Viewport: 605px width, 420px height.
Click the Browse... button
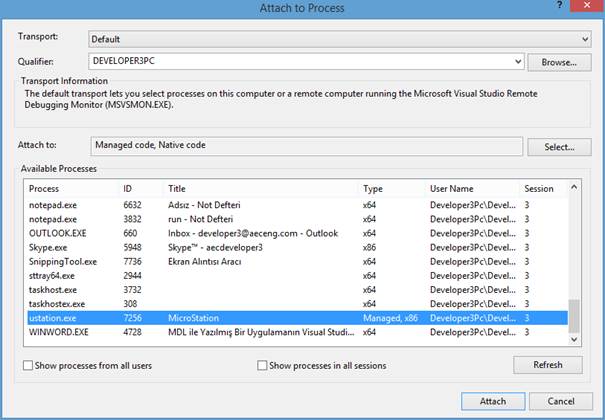[x=559, y=62]
